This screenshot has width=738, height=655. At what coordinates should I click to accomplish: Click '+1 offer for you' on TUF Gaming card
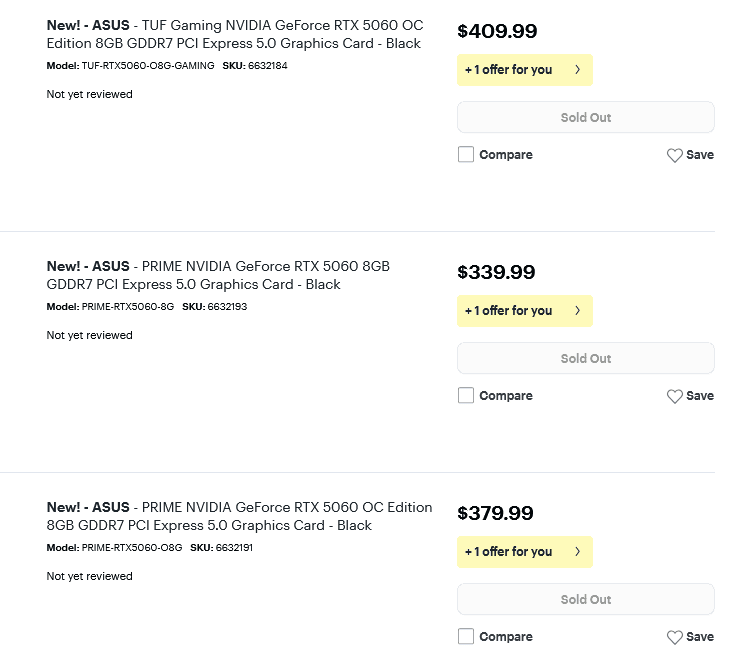(525, 70)
